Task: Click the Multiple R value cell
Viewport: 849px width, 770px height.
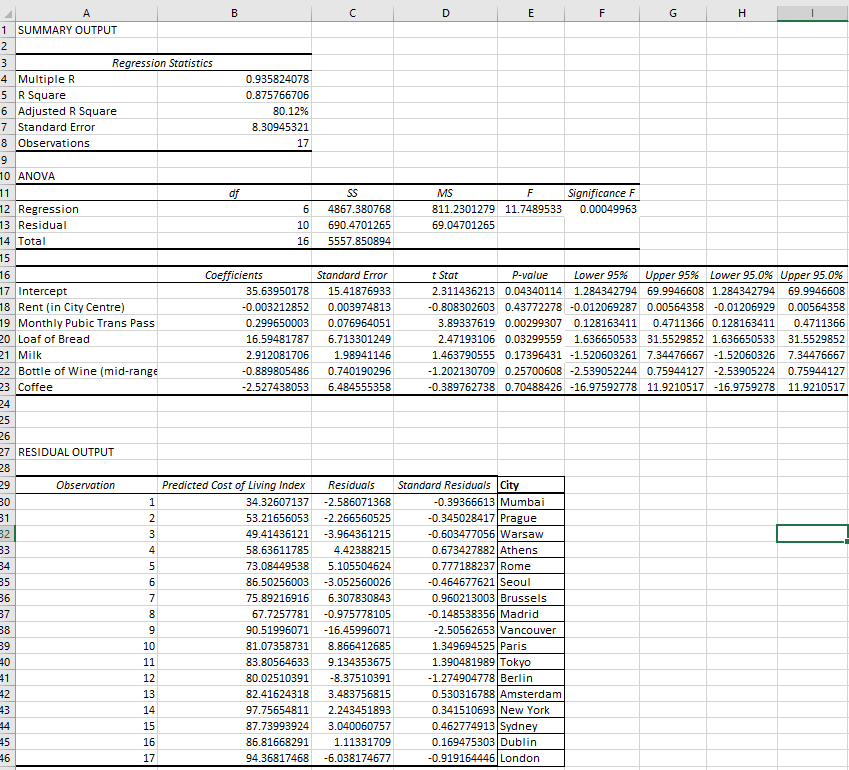Action: pos(233,78)
